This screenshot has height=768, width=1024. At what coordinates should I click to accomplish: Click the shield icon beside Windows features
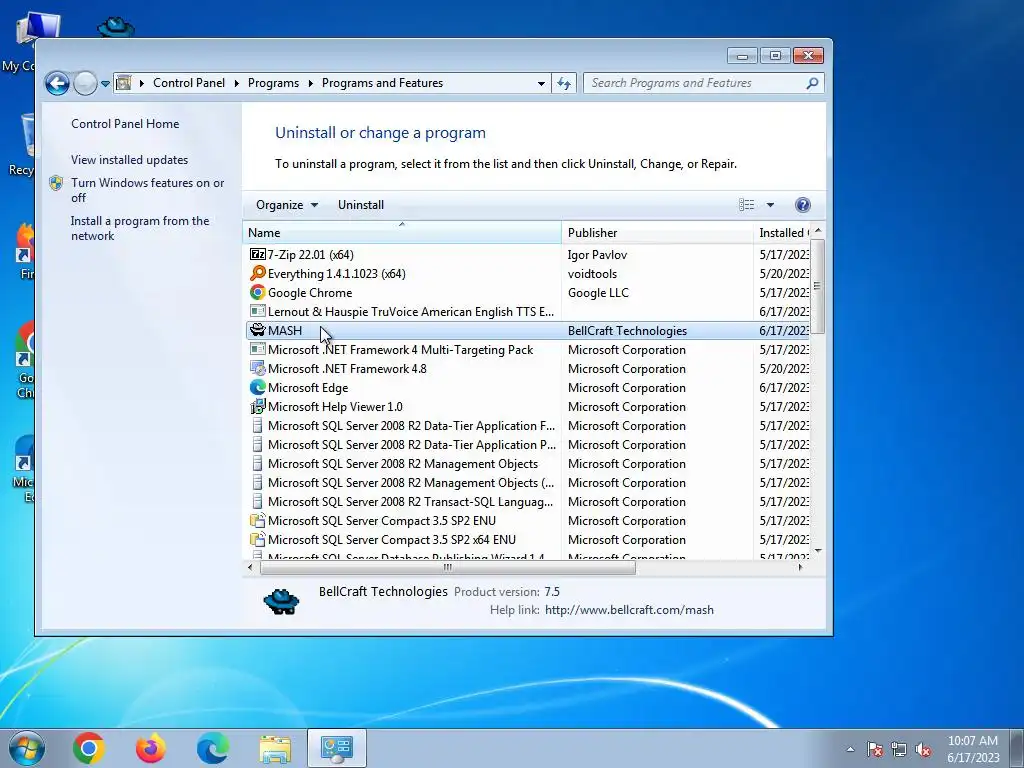(56, 183)
